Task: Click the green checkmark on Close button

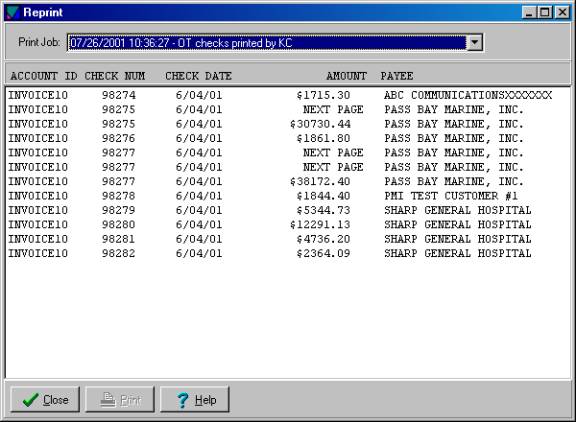Action: (x=30, y=400)
